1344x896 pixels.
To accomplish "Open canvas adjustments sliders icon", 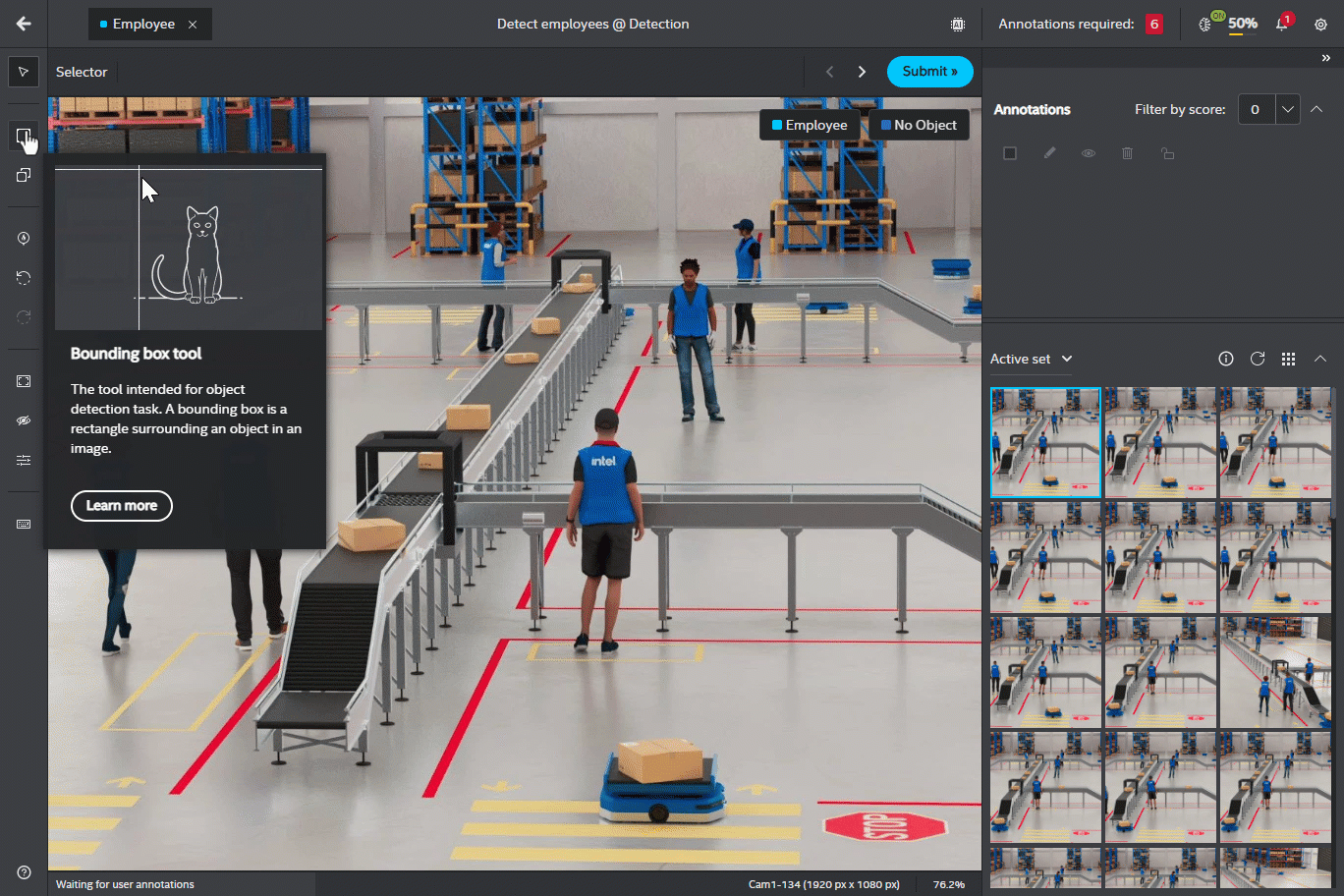I will point(24,460).
